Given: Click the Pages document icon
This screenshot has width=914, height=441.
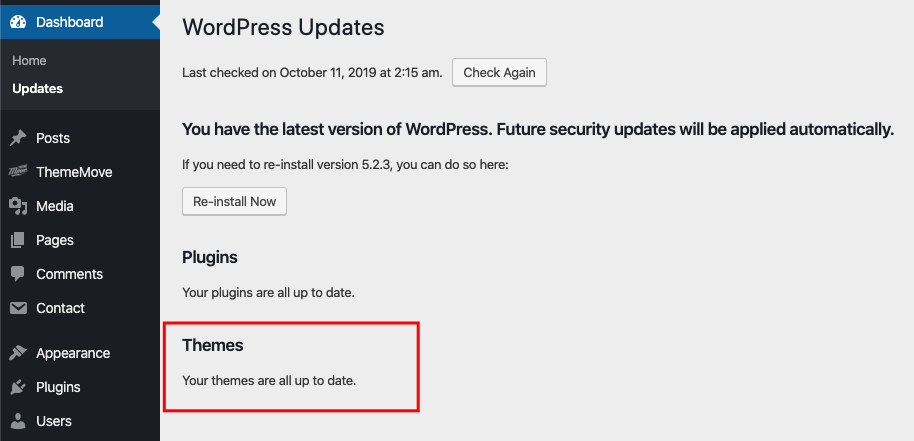Looking at the screenshot, I should [18, 240].
